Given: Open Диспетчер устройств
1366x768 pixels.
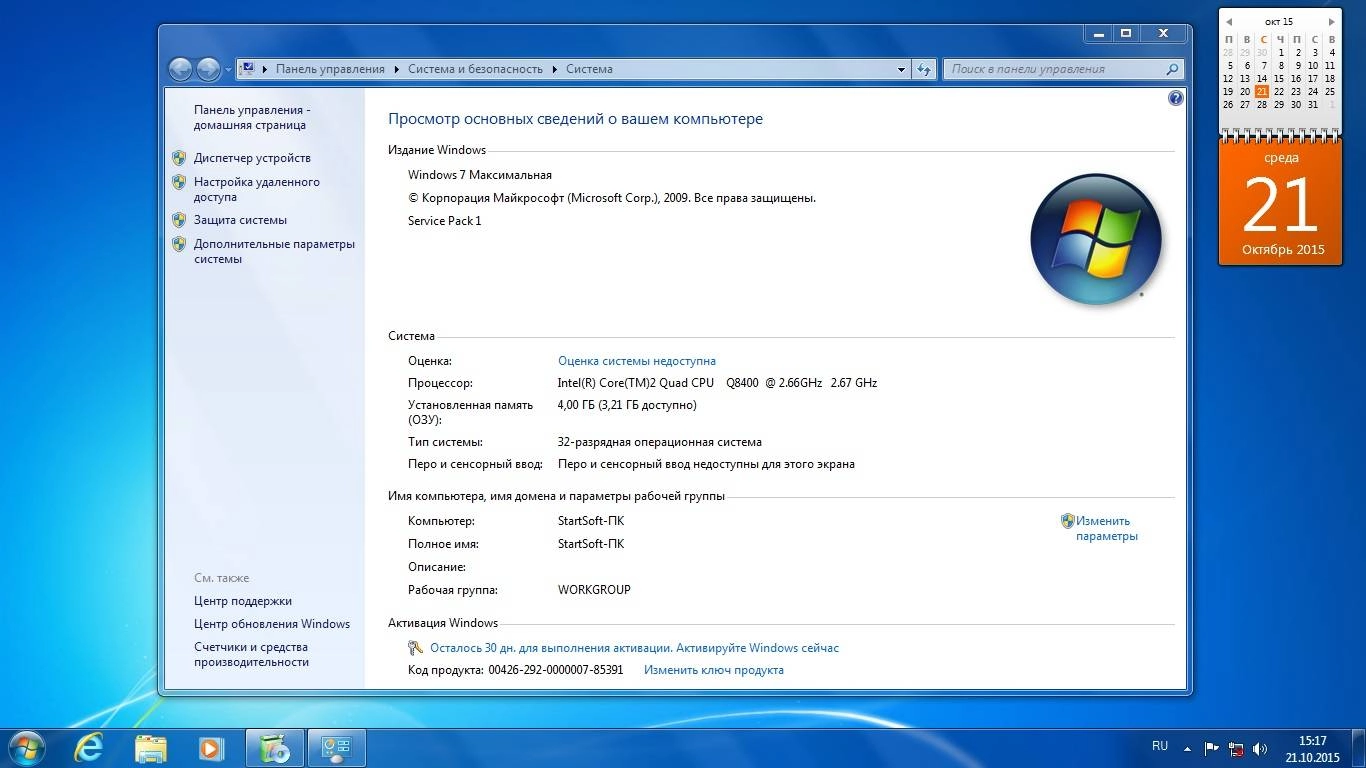Looking at the screenshot, I should pos(252,158).
